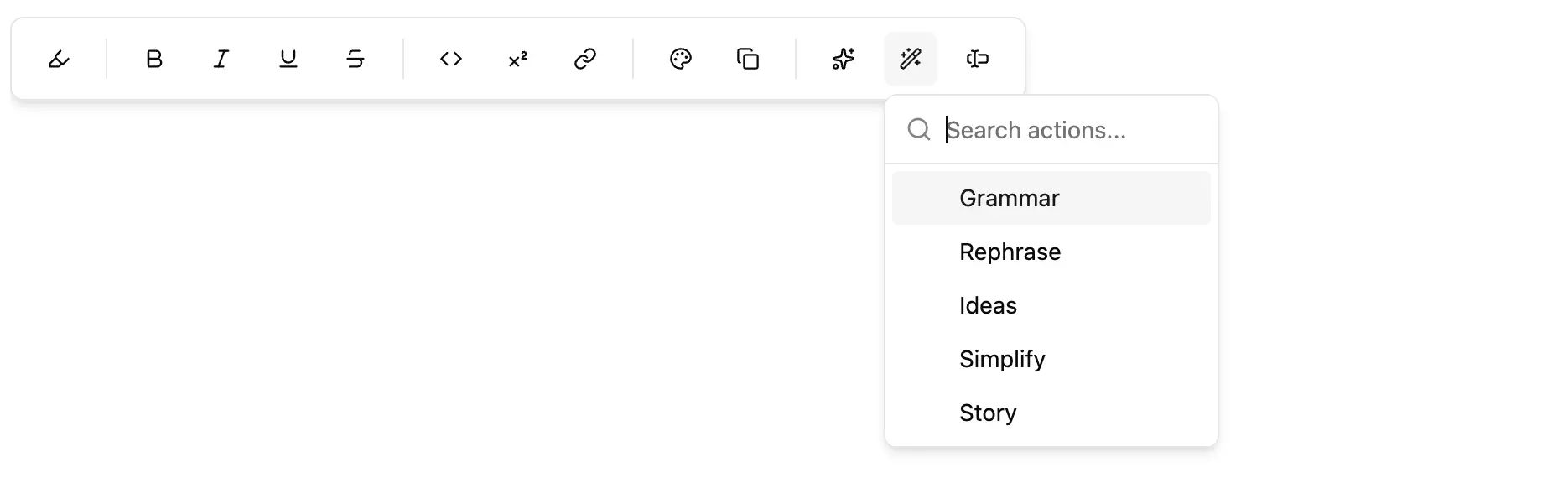1568x488 pixels.
Task: Click the inline code icon
Action: pyautogui.click(x=451, y=59)
